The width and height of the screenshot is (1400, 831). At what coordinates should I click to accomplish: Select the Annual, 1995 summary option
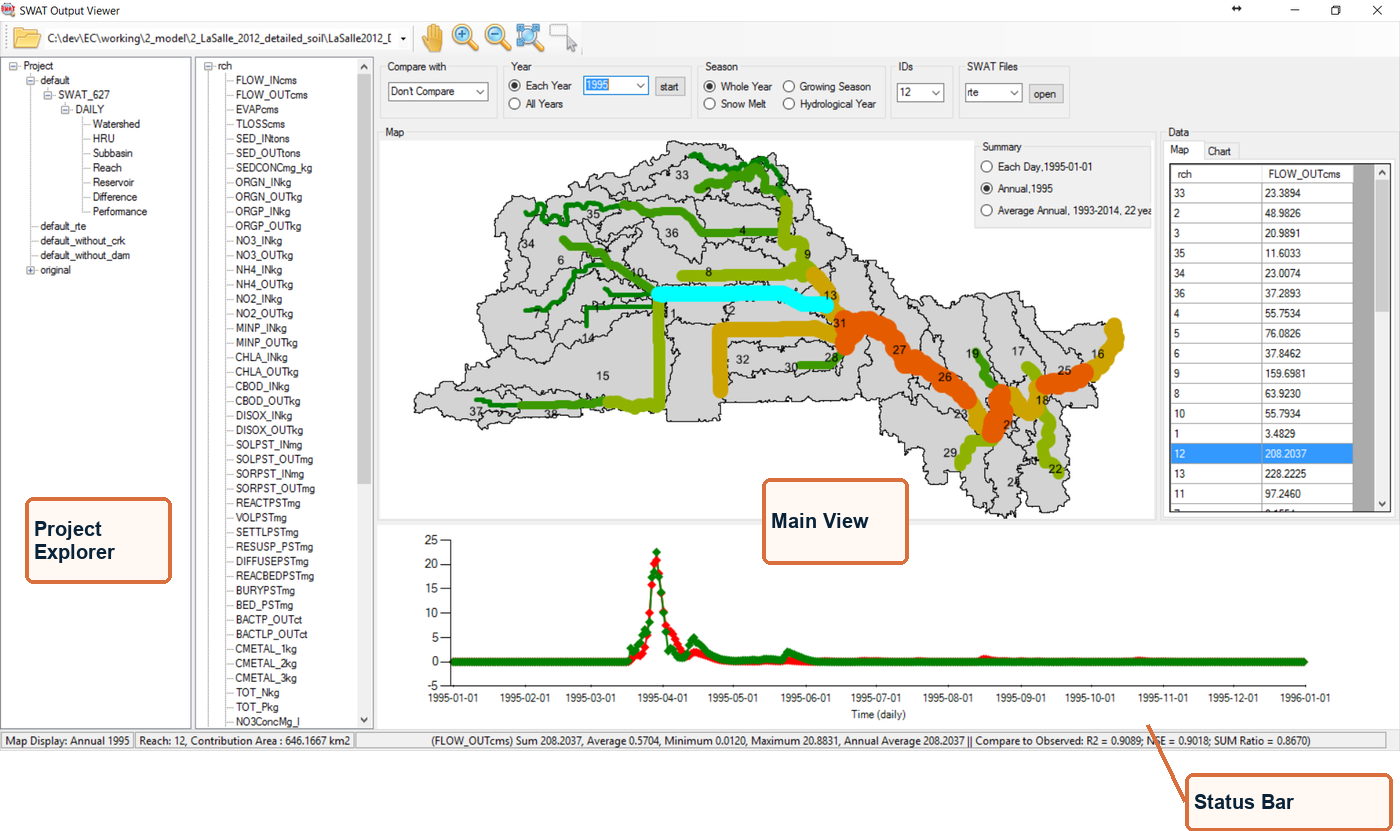988,188
